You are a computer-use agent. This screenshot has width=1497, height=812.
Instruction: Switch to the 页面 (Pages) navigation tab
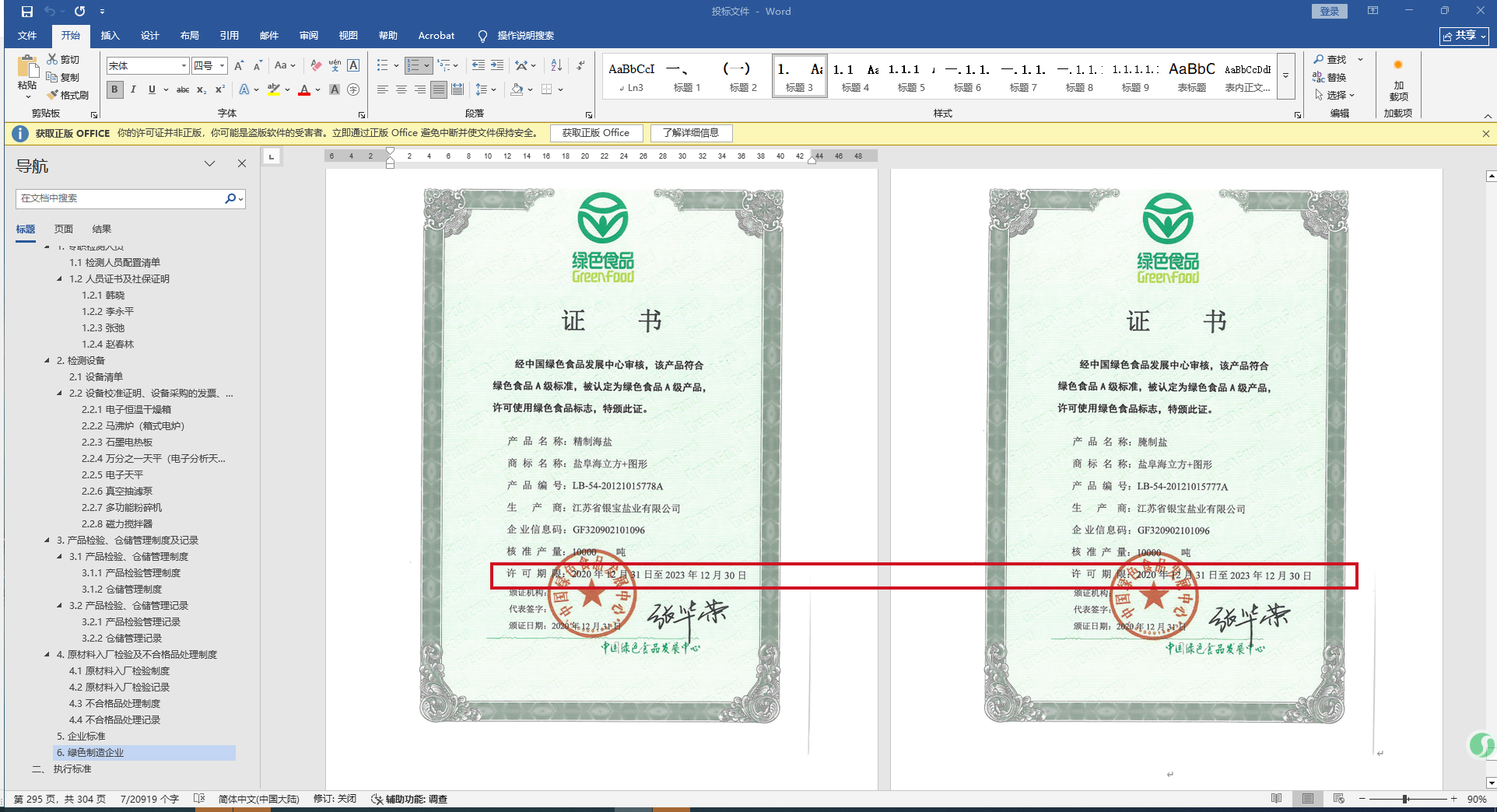(x=64, y=229)
